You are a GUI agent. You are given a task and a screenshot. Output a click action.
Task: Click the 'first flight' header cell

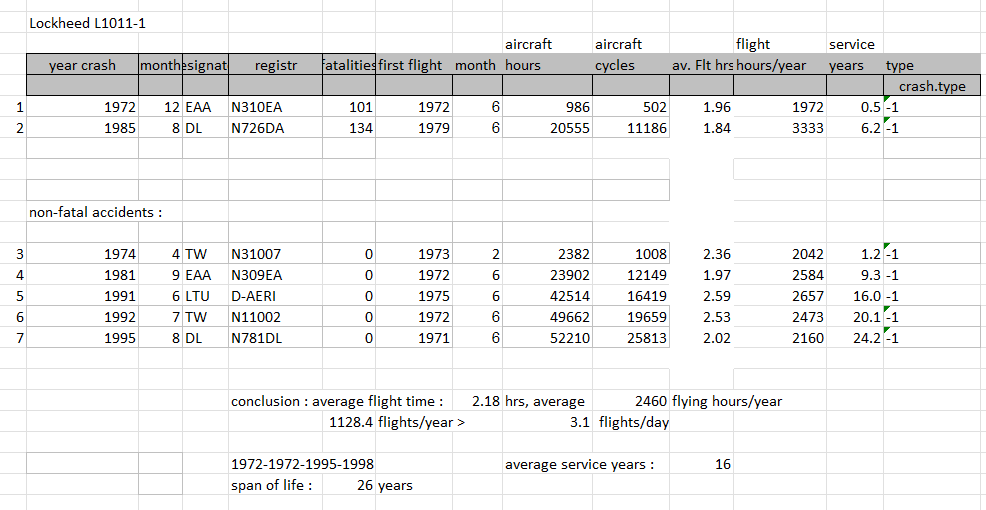[414, 65]
